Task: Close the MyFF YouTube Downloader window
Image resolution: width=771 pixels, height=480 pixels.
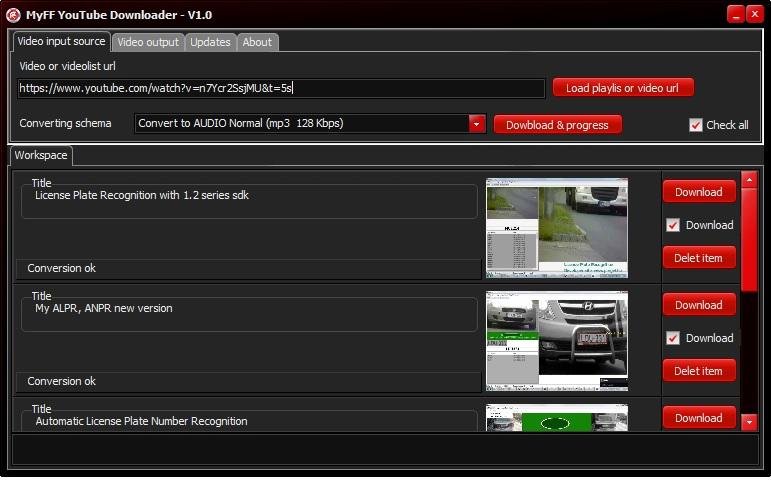Action: point(755,14)
